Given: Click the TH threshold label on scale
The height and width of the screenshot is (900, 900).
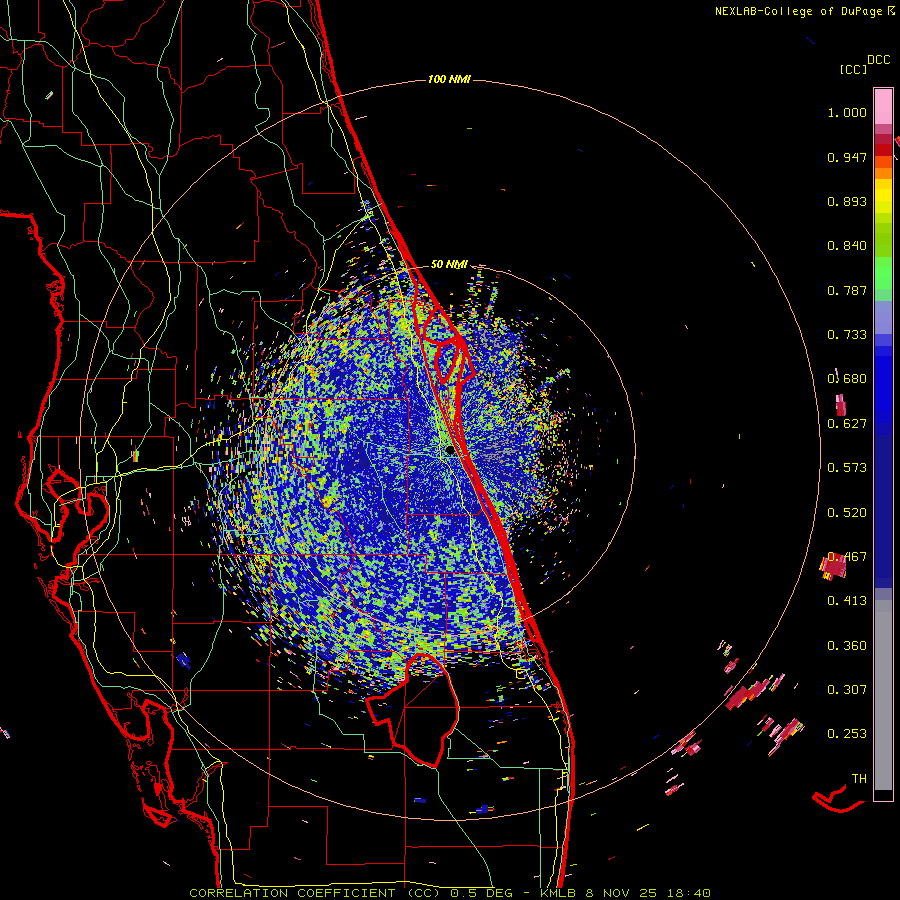Looking at the screenshot, I should (x=859, y=779).
